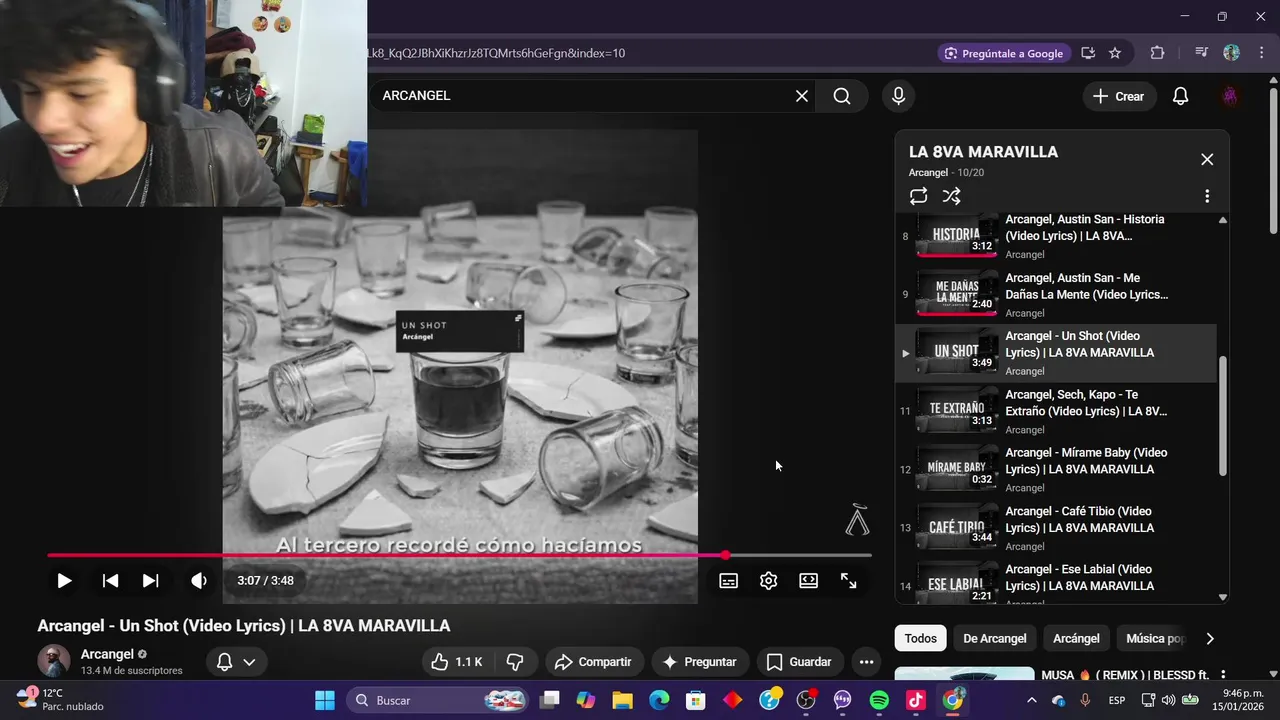Open the Compartir share dialog
Screen dimensions: 1280x720
[x=593, y=662]
